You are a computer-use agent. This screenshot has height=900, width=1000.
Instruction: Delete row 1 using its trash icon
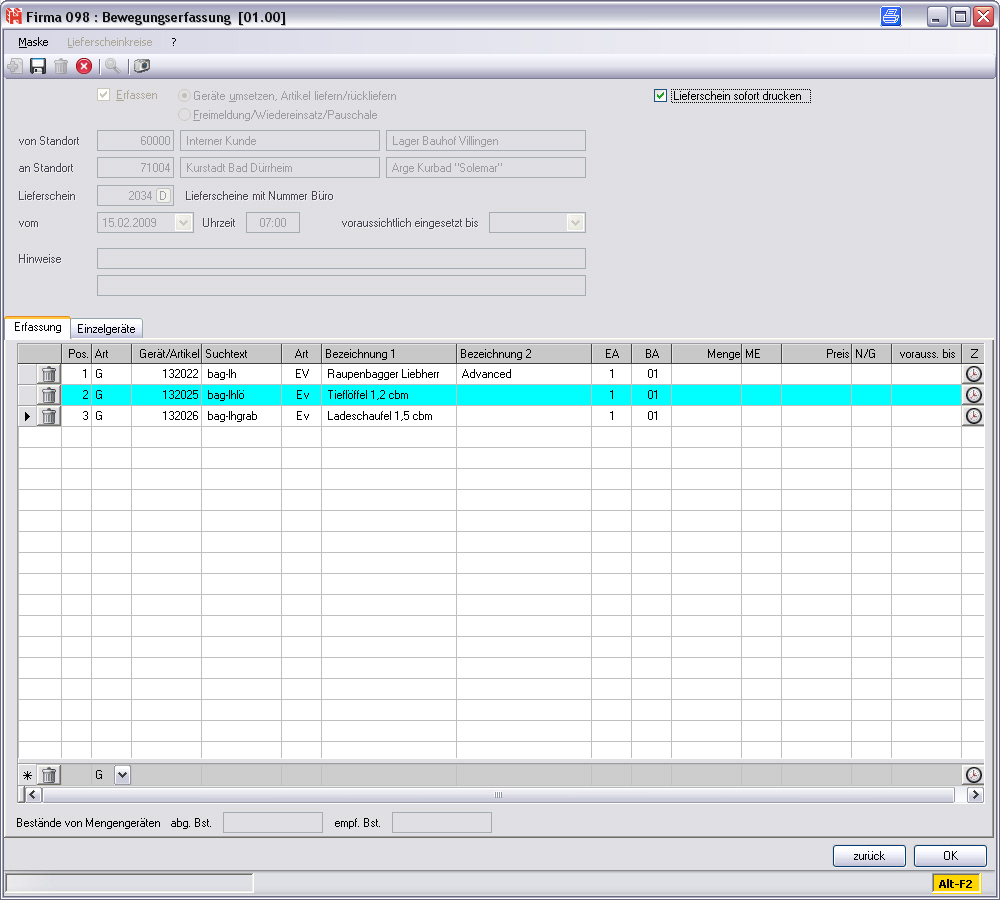[49, 374]
